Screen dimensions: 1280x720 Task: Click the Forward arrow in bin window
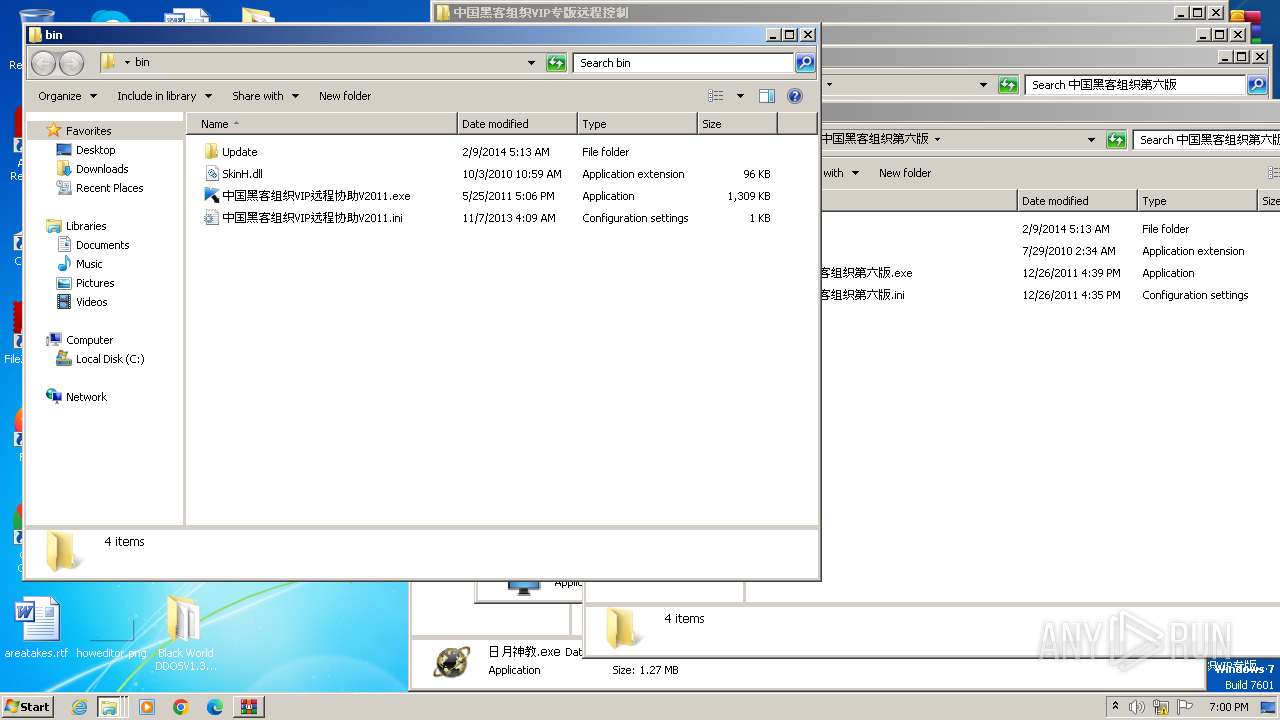click(x=71, y=63)
